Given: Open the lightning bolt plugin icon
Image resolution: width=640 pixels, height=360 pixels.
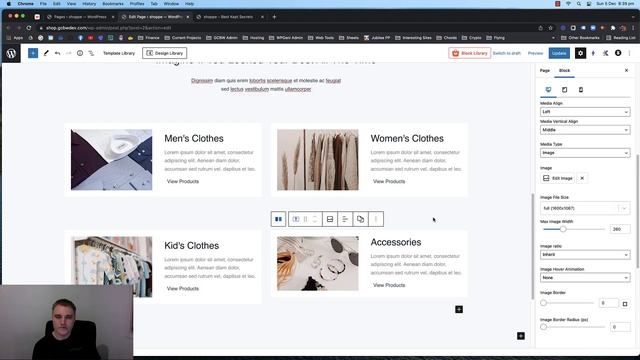Looking at the screenshot, I should (593, 53).
